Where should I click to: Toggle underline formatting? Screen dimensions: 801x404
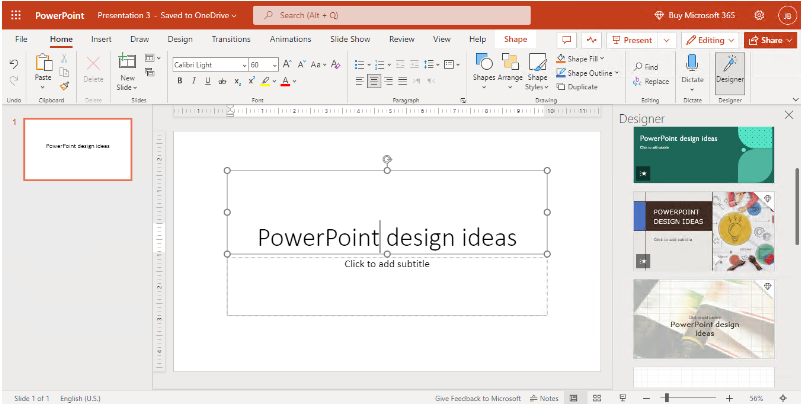tap(207, 81)
